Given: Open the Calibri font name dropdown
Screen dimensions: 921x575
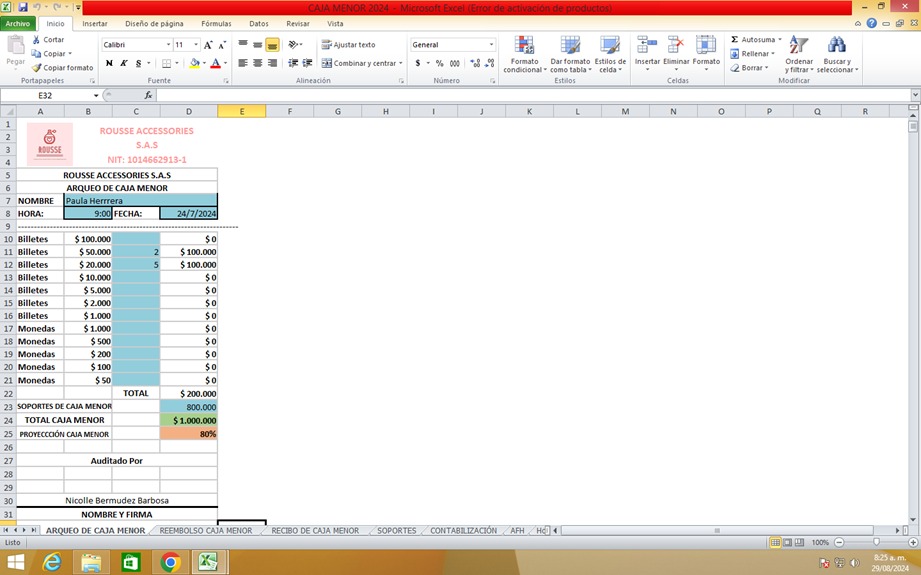Looking at the screenshot, I should pyautogui.click(x=168, y=45).
